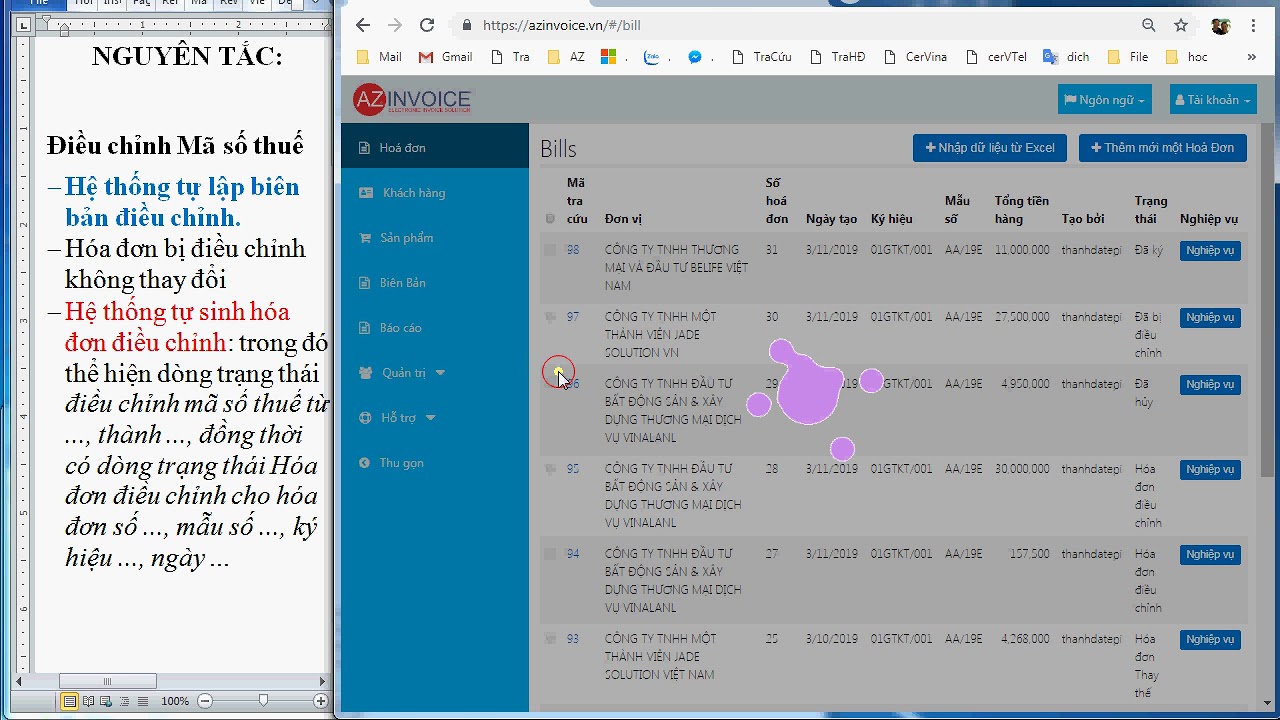Open Chrome profile avatar
Image resolution: width=1280 pixels, height=720 pixels.
[x=1220, y=25]
